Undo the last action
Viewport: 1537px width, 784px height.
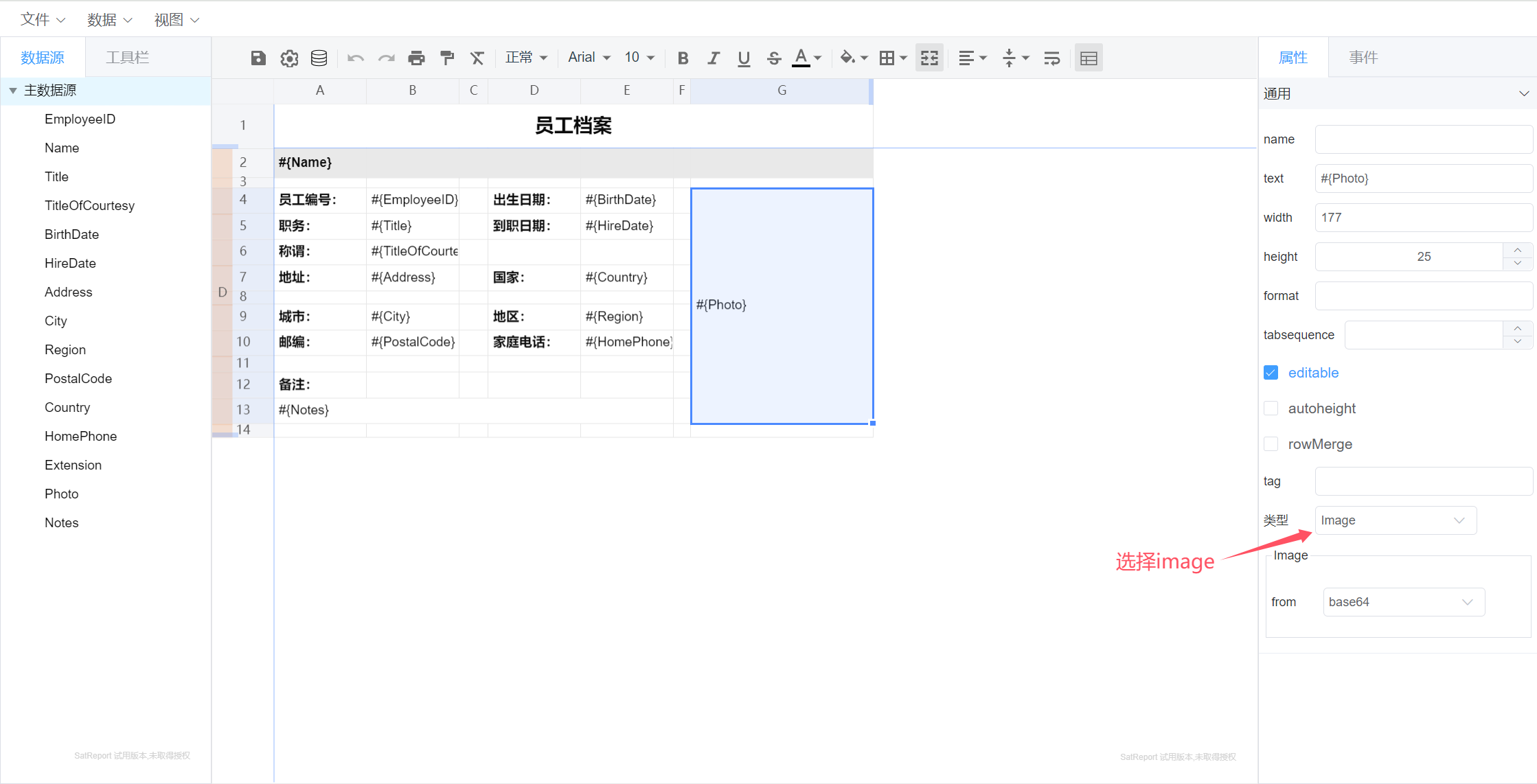click(x=356, y=58)
